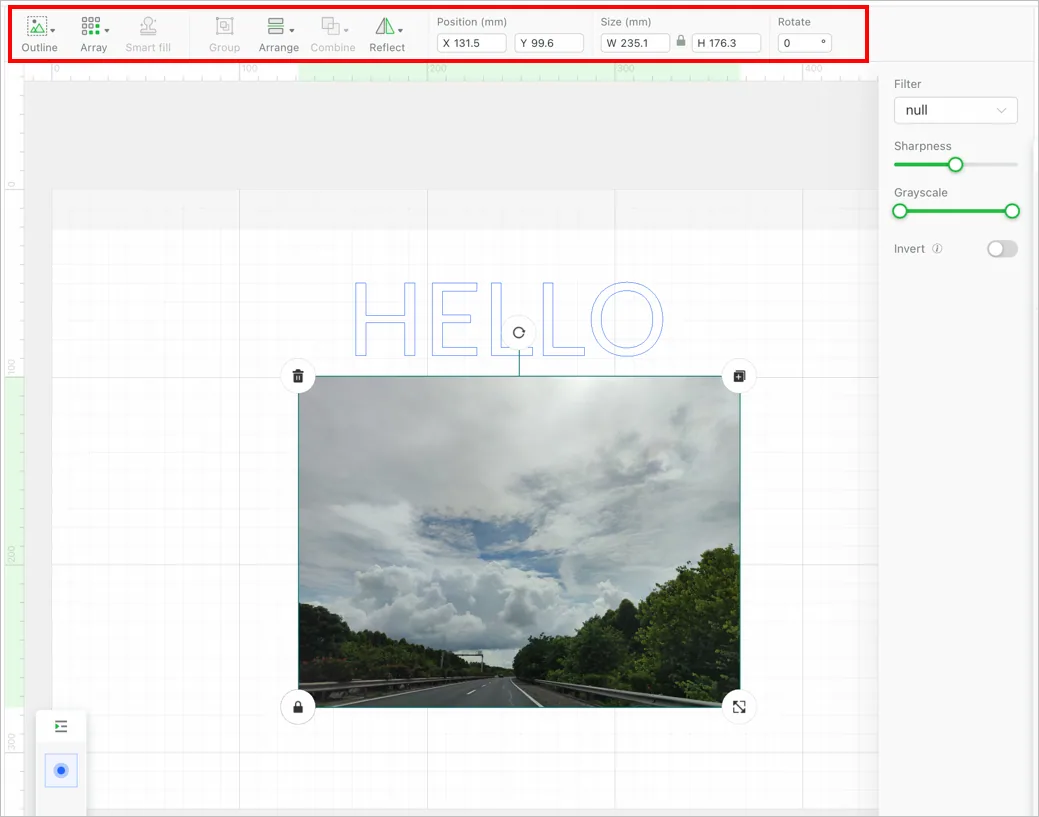Open the Reflect dropdown arrow
Screen dimensions: 1039x817
pyautogui.click(x=400, y=30)
